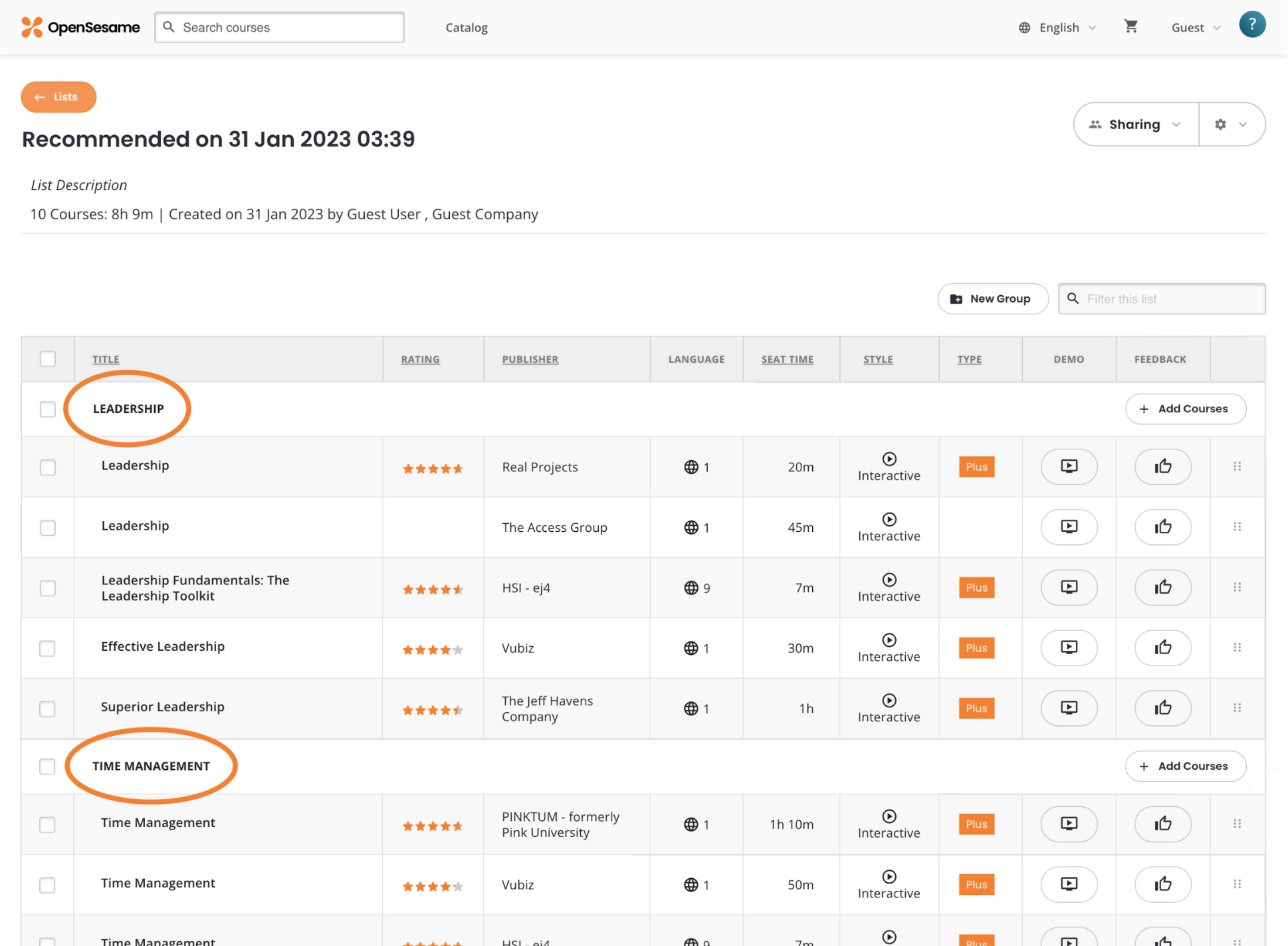Click the 1h 10m seat time value
Viewport: 1288px width, 946px height.
pyautogui.click(x=791, y=824)
